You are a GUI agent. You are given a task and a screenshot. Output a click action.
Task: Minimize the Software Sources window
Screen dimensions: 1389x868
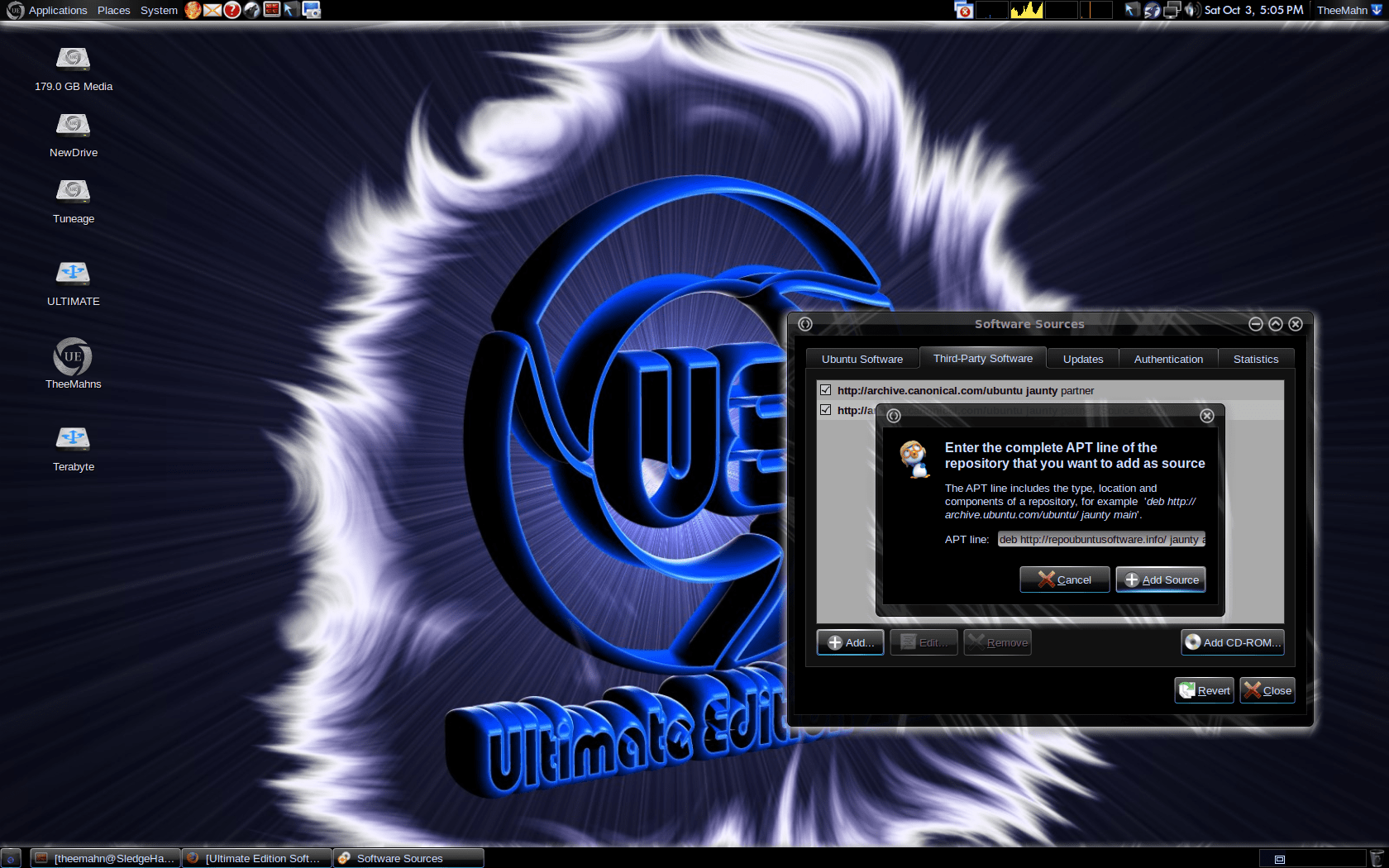pyautogui.click(x=1256, y=324)
